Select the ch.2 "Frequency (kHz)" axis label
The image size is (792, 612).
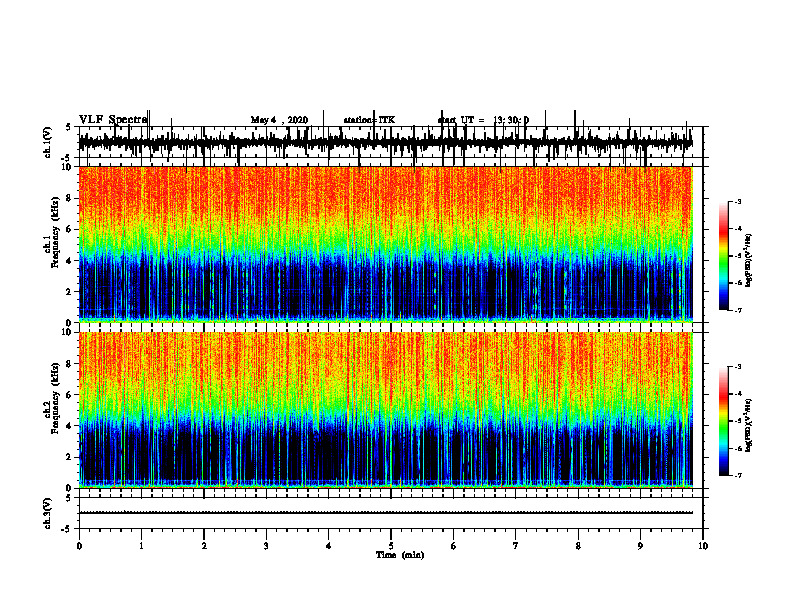55,398
